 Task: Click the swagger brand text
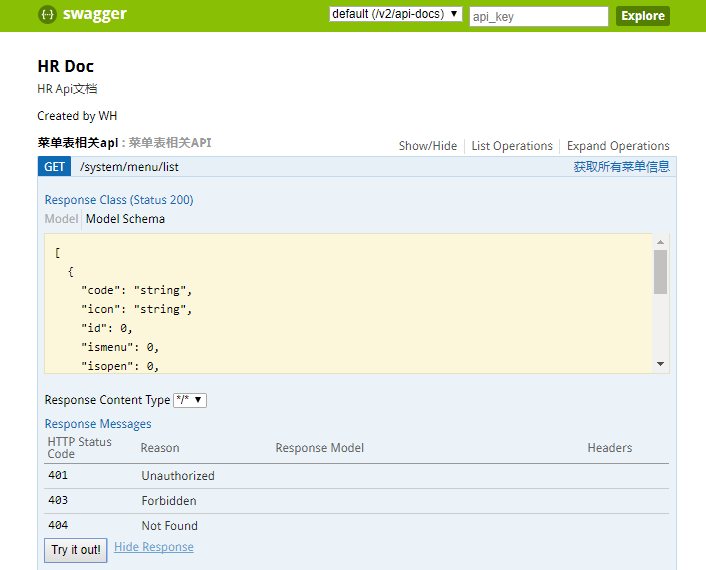95,14
